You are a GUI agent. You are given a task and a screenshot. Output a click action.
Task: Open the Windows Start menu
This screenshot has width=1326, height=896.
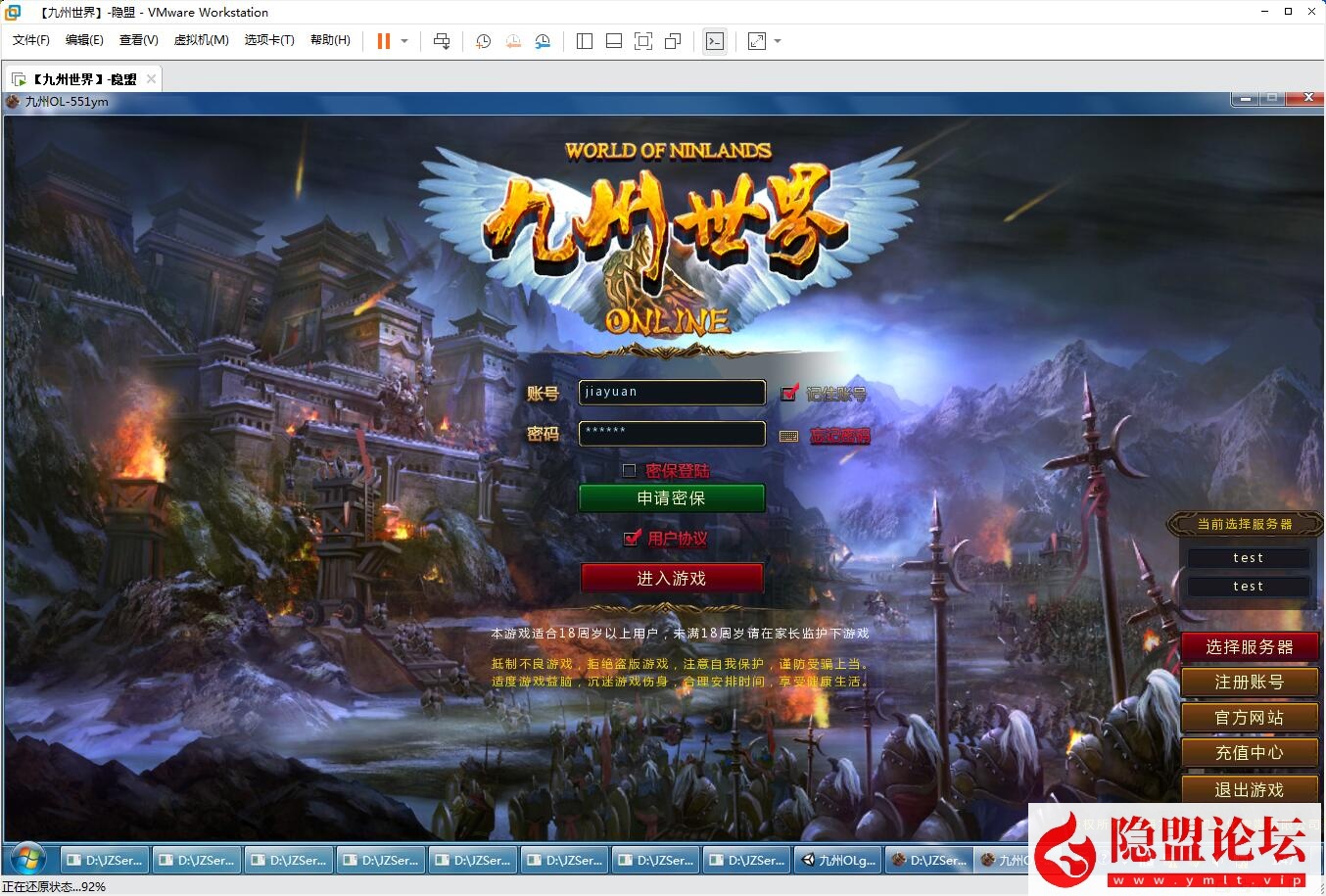(x=26, y=860)
